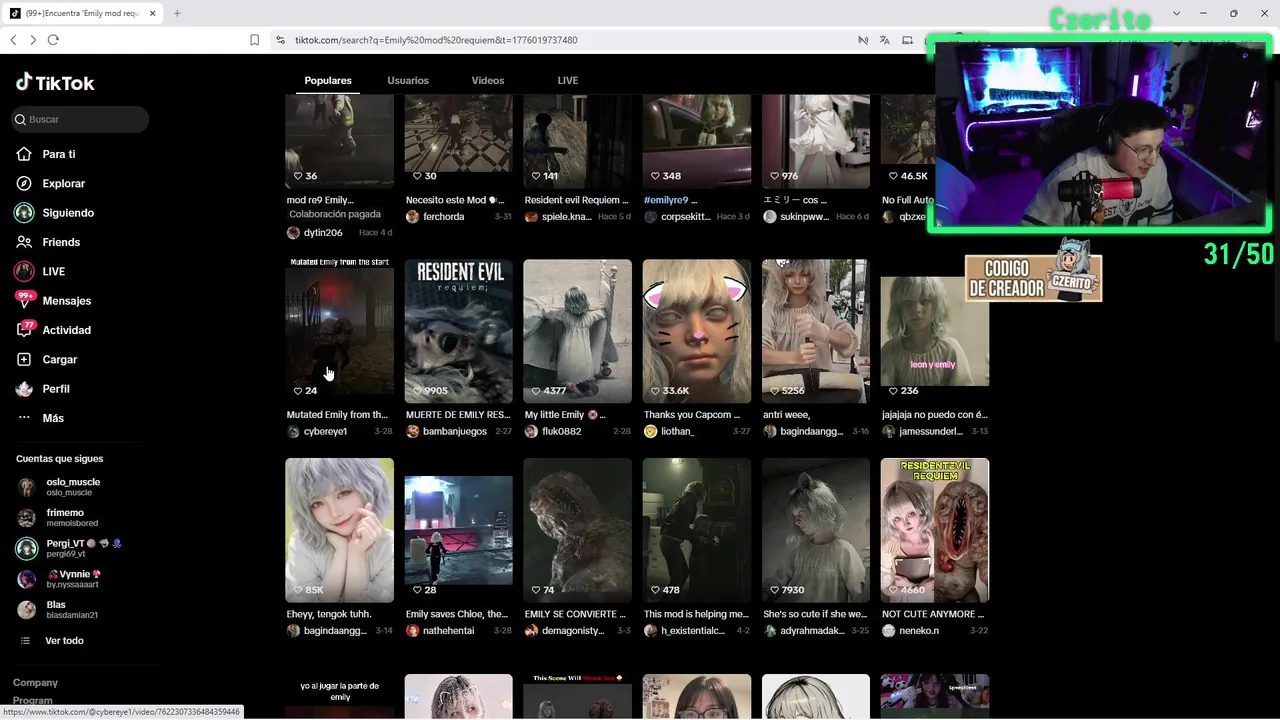
Task: Open 'Mutated Emily from the start' video
Action: 339,330
